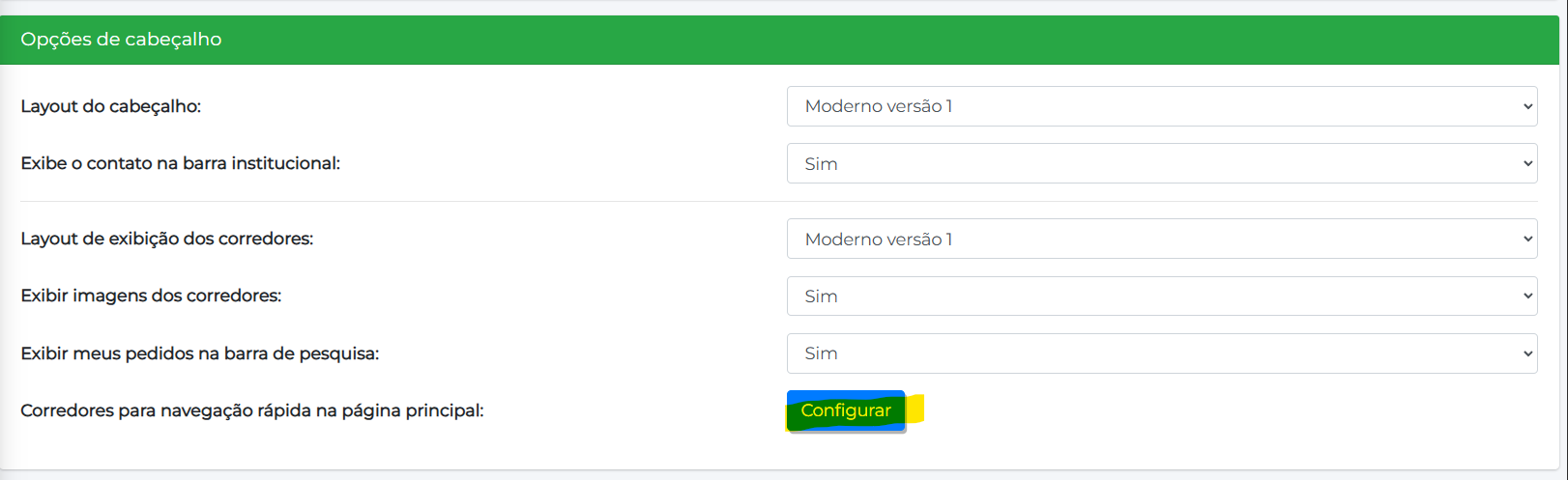The image size is (1568, 480).
Task: Click the "Exibir imagens dos corredores:" label
Action: click(151, 296)
